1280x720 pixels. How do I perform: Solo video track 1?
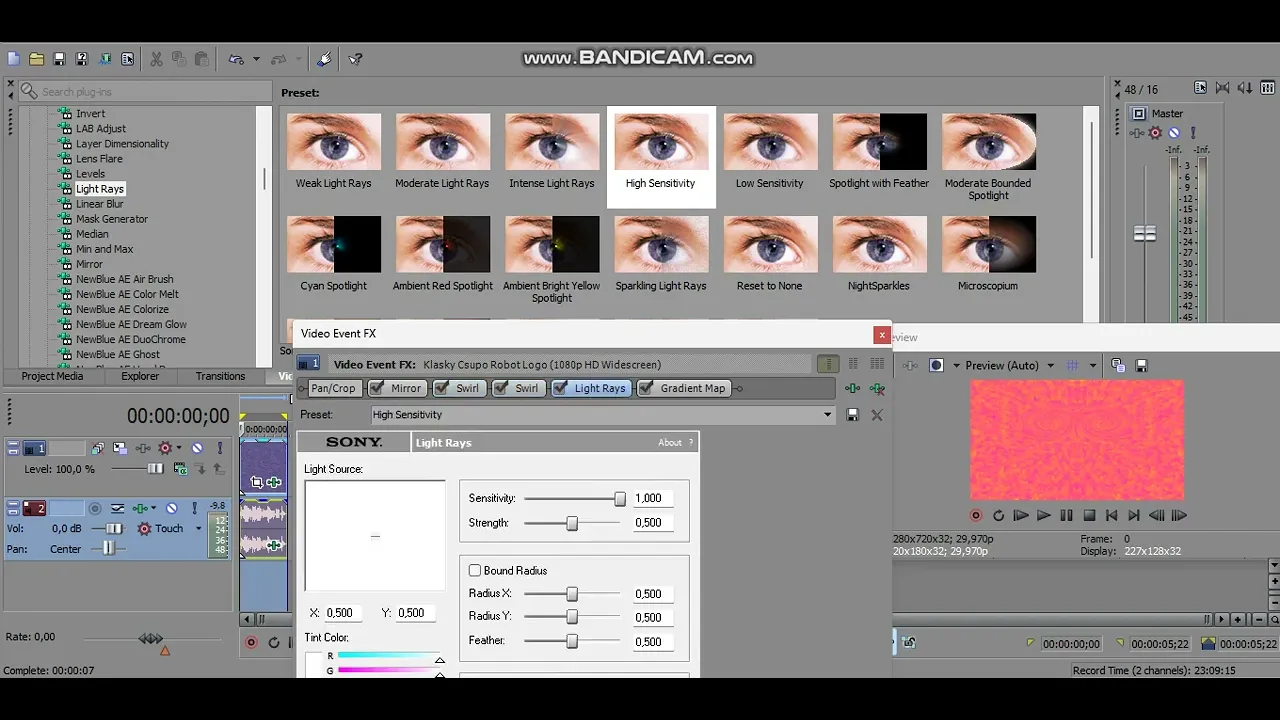[x=218, y=449]
